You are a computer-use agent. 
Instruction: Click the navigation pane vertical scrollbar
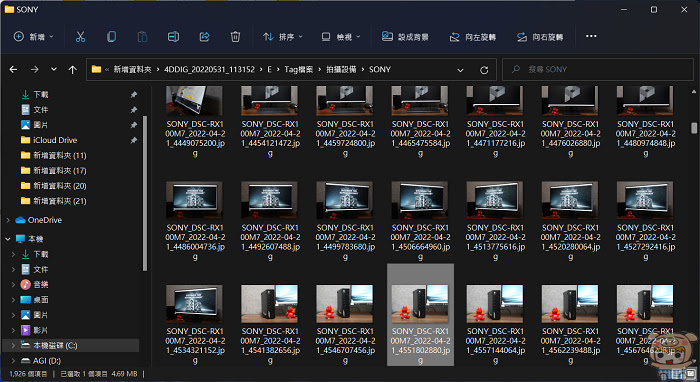145,193
